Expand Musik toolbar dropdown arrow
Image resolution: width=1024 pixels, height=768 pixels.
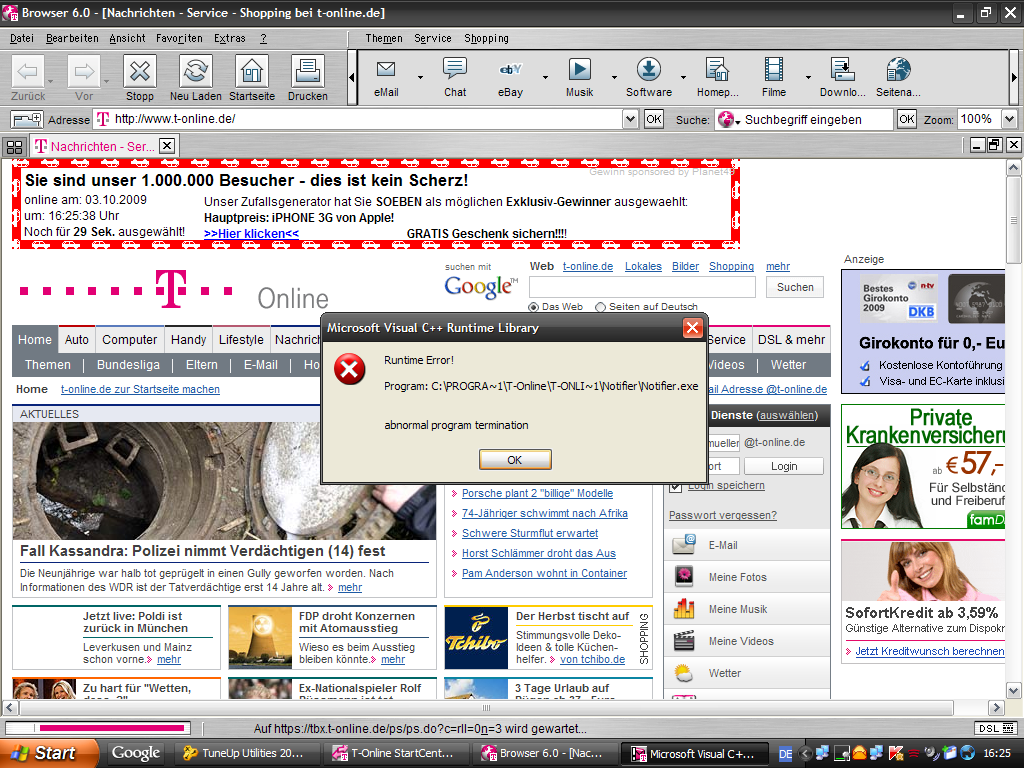[x=614, y=77]
